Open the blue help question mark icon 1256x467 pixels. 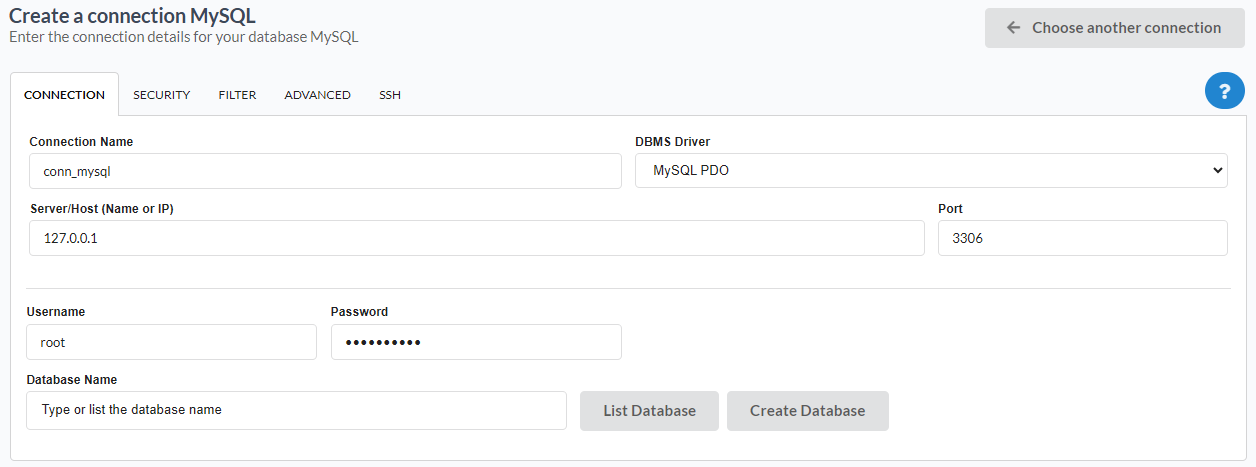point(1225,91)
